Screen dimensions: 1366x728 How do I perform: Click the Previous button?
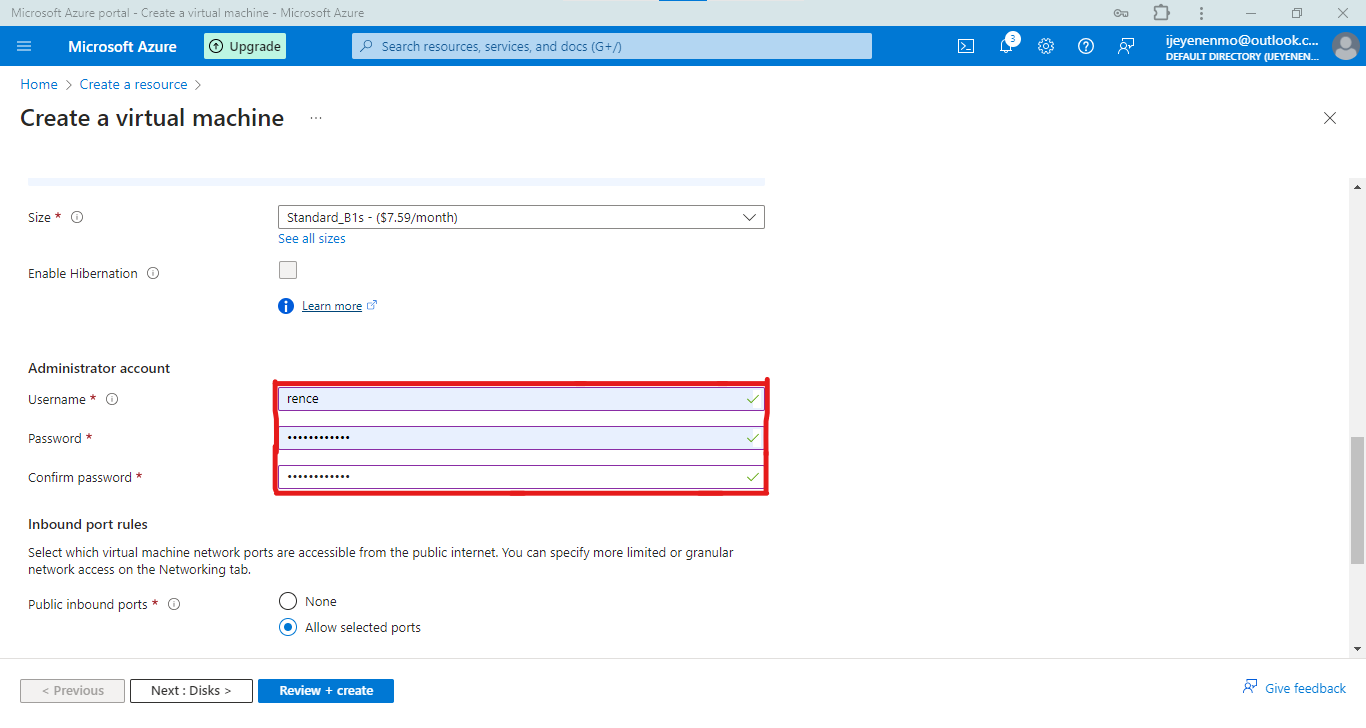coord(72,691)
